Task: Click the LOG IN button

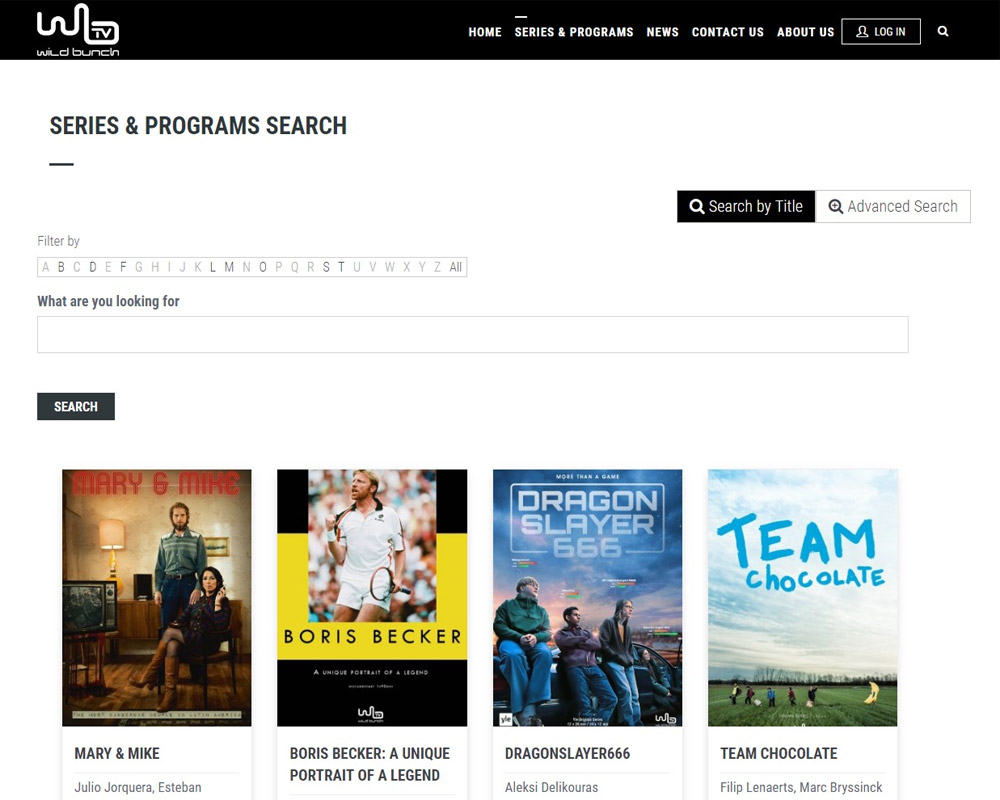Action: (881, 31)
